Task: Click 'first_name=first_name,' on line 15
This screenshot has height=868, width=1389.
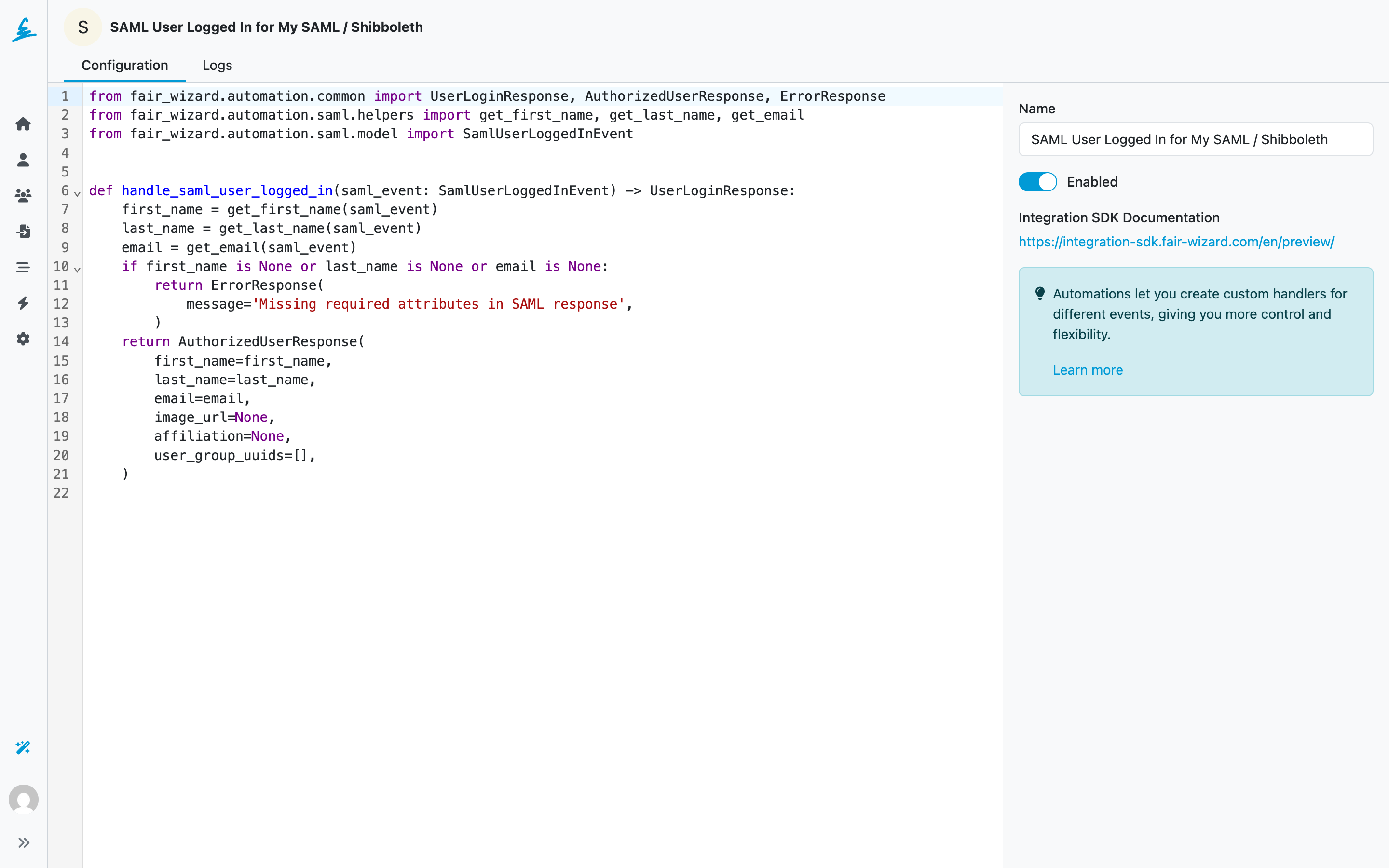Action: click(x=244, y=361)
